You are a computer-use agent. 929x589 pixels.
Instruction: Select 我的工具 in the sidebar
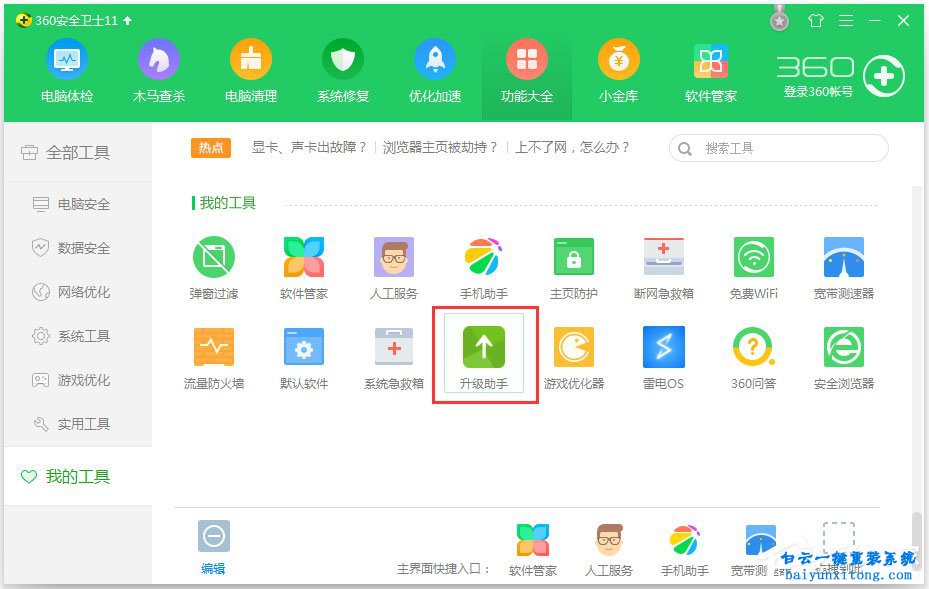(x=64, y=477)
